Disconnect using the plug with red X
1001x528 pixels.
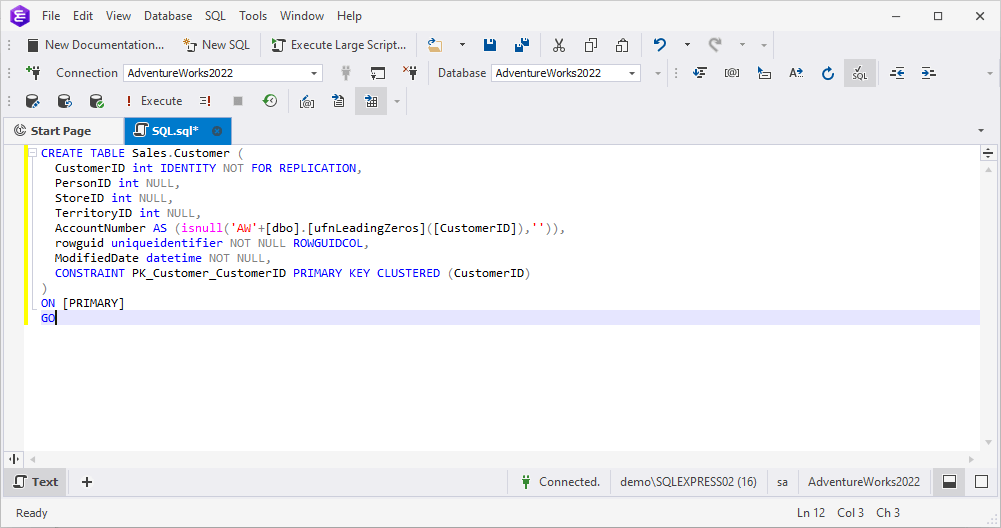pyautogui.click(x=410, y=73)
